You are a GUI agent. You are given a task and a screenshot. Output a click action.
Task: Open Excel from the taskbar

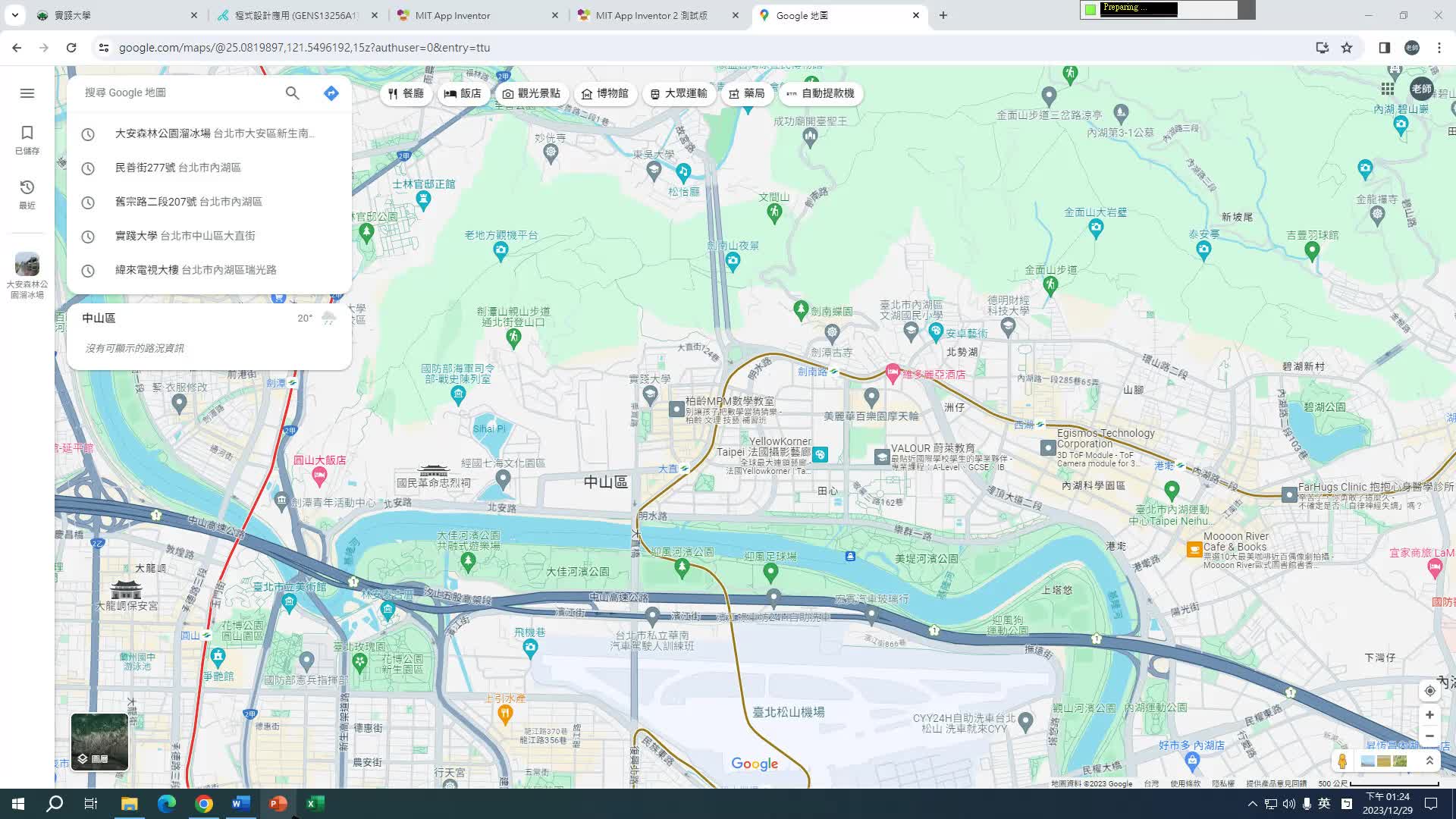coord(315,804)
